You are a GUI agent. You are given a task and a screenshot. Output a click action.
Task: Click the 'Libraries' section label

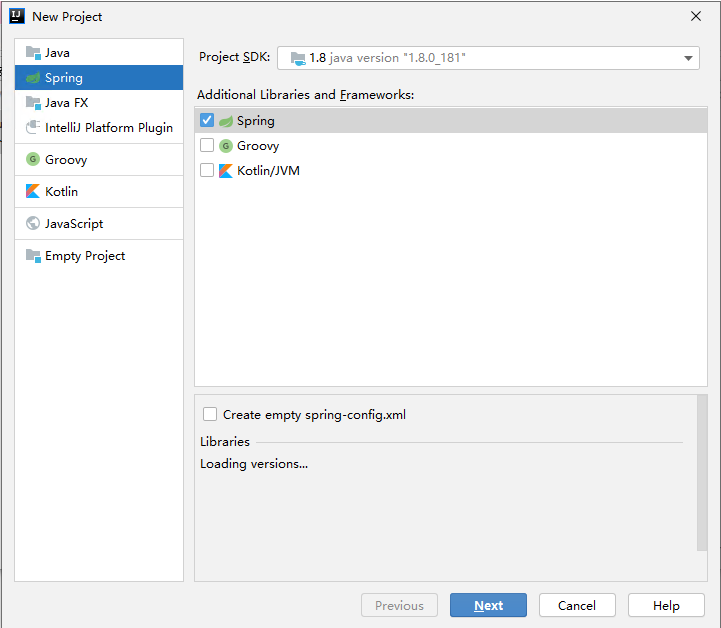[225, 441]
